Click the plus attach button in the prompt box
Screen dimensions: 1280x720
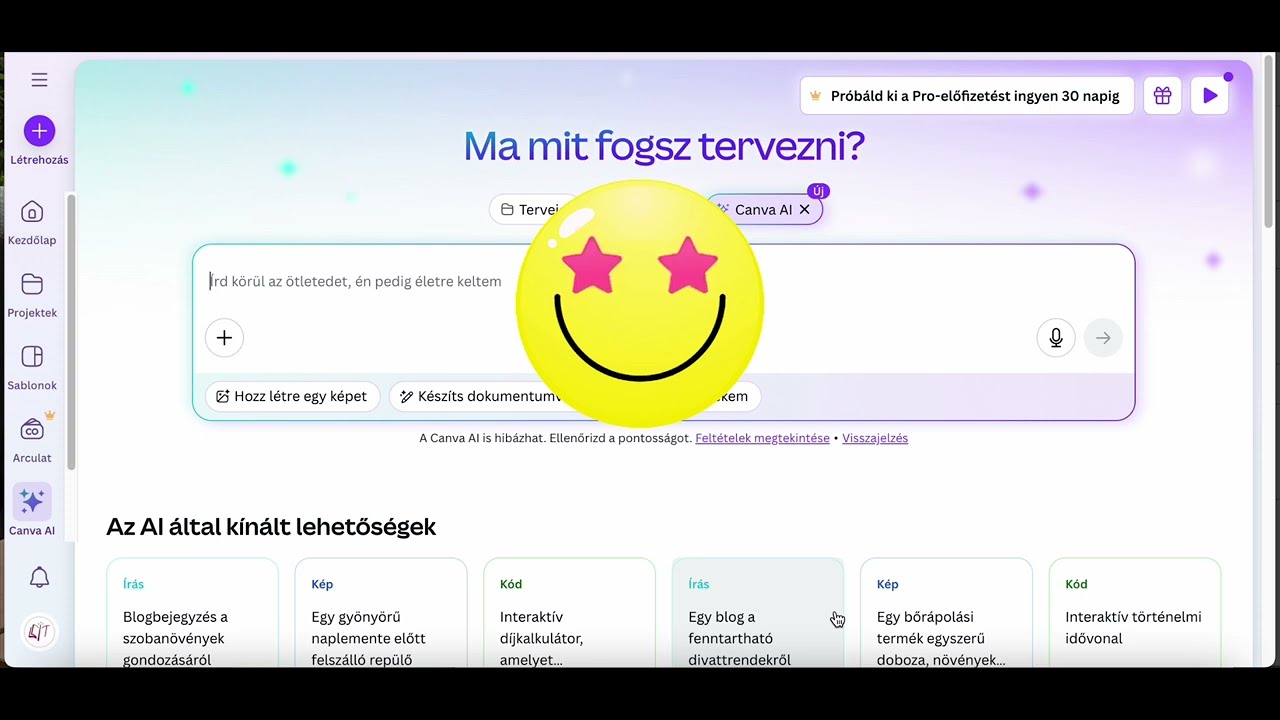pyautogui.click(x=224, y=338)
